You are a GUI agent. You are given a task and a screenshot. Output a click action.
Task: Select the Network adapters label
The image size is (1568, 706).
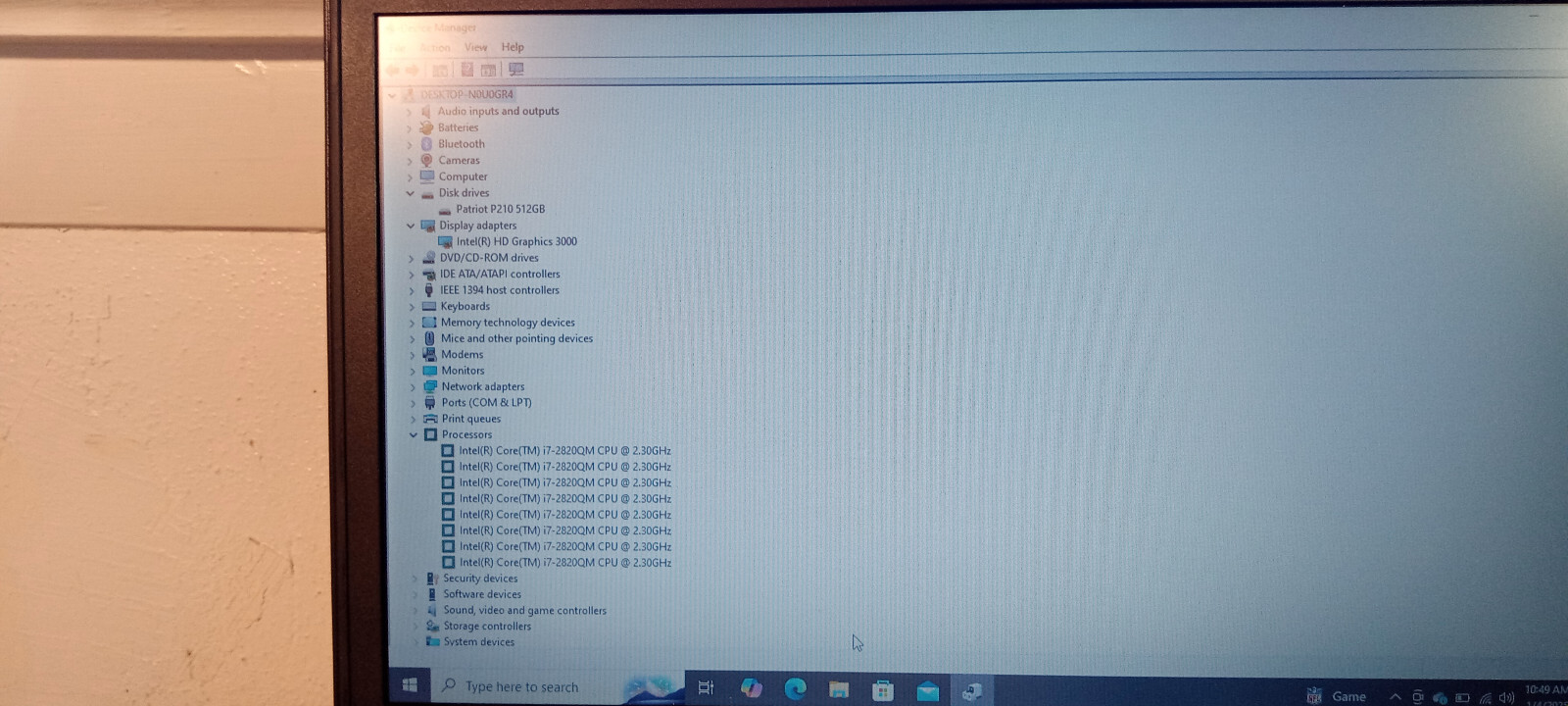tap(483, 386)
